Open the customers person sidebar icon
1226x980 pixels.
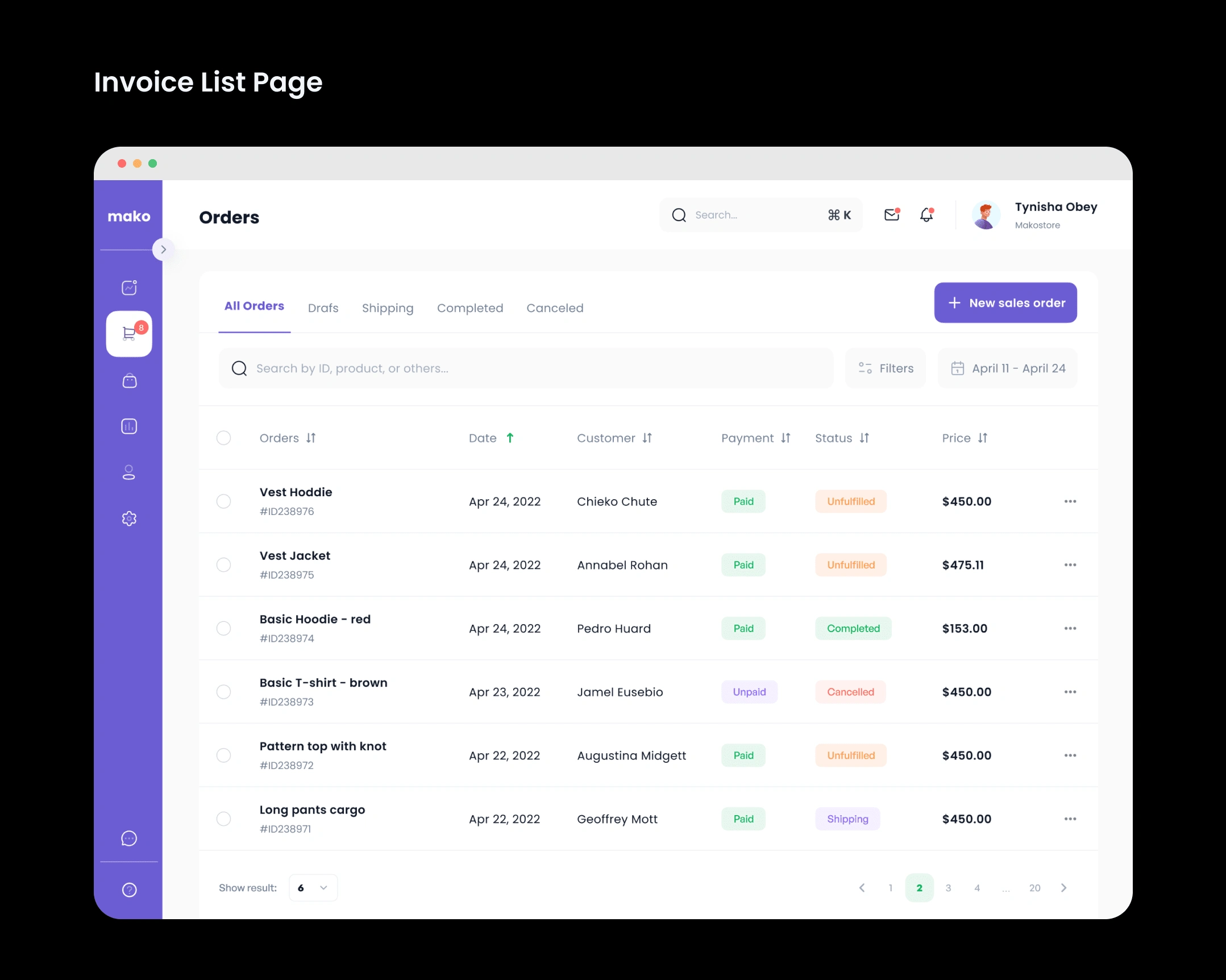[129, 472]
